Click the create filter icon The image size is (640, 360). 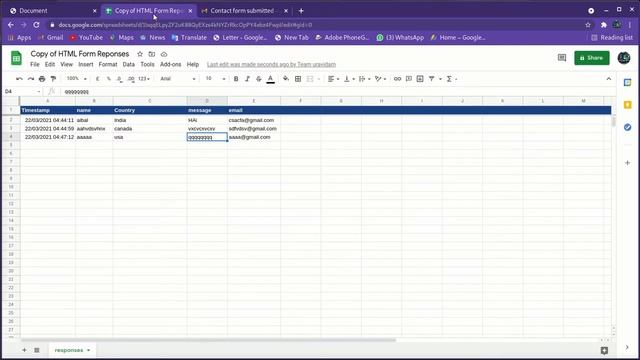(x=432, y=79)
